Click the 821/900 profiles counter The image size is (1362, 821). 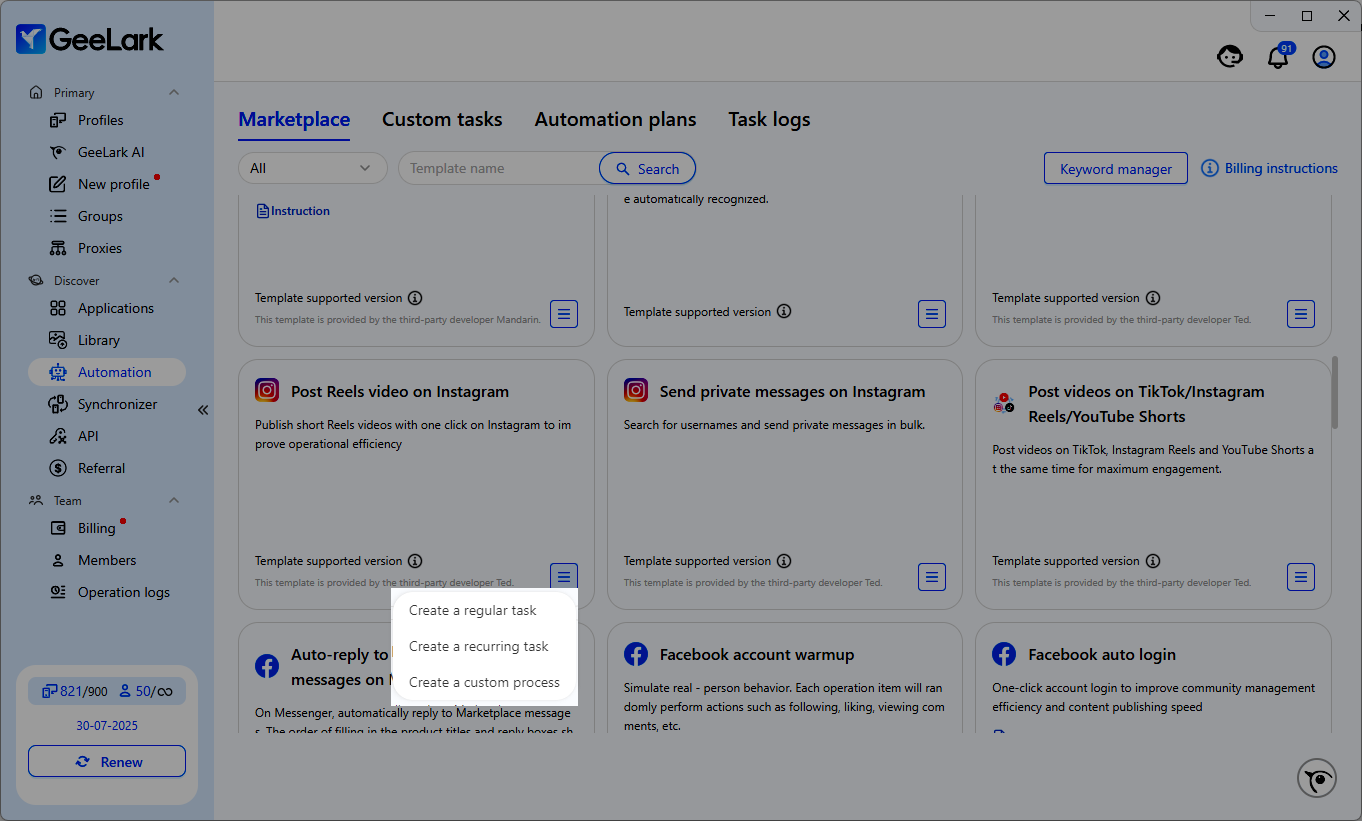tap(75, 691)
